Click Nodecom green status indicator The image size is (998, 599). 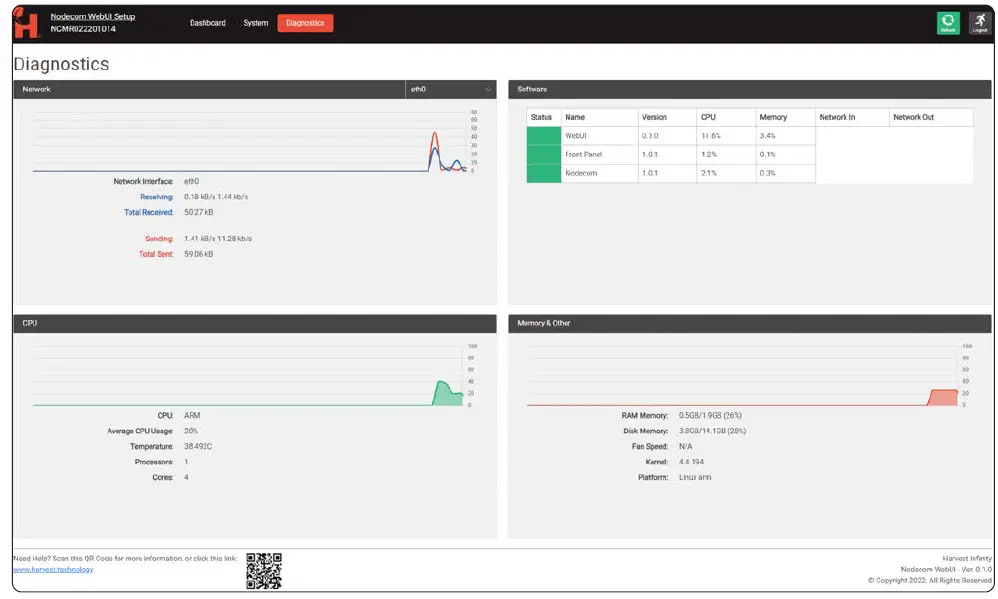[544, 173]
